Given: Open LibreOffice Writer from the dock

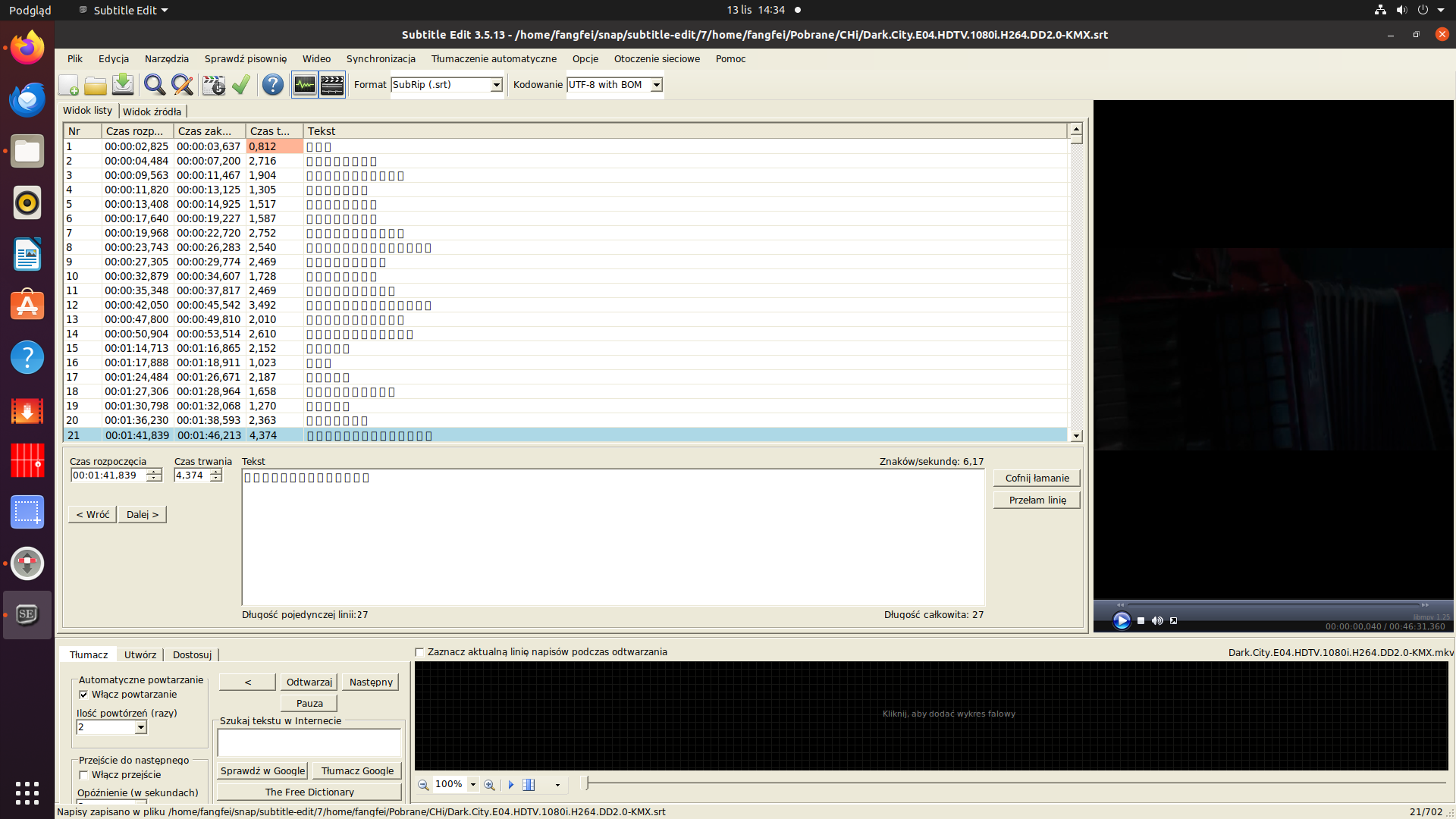Looking at the screenshot, I should pyautogui.click(x=27, y=254).
